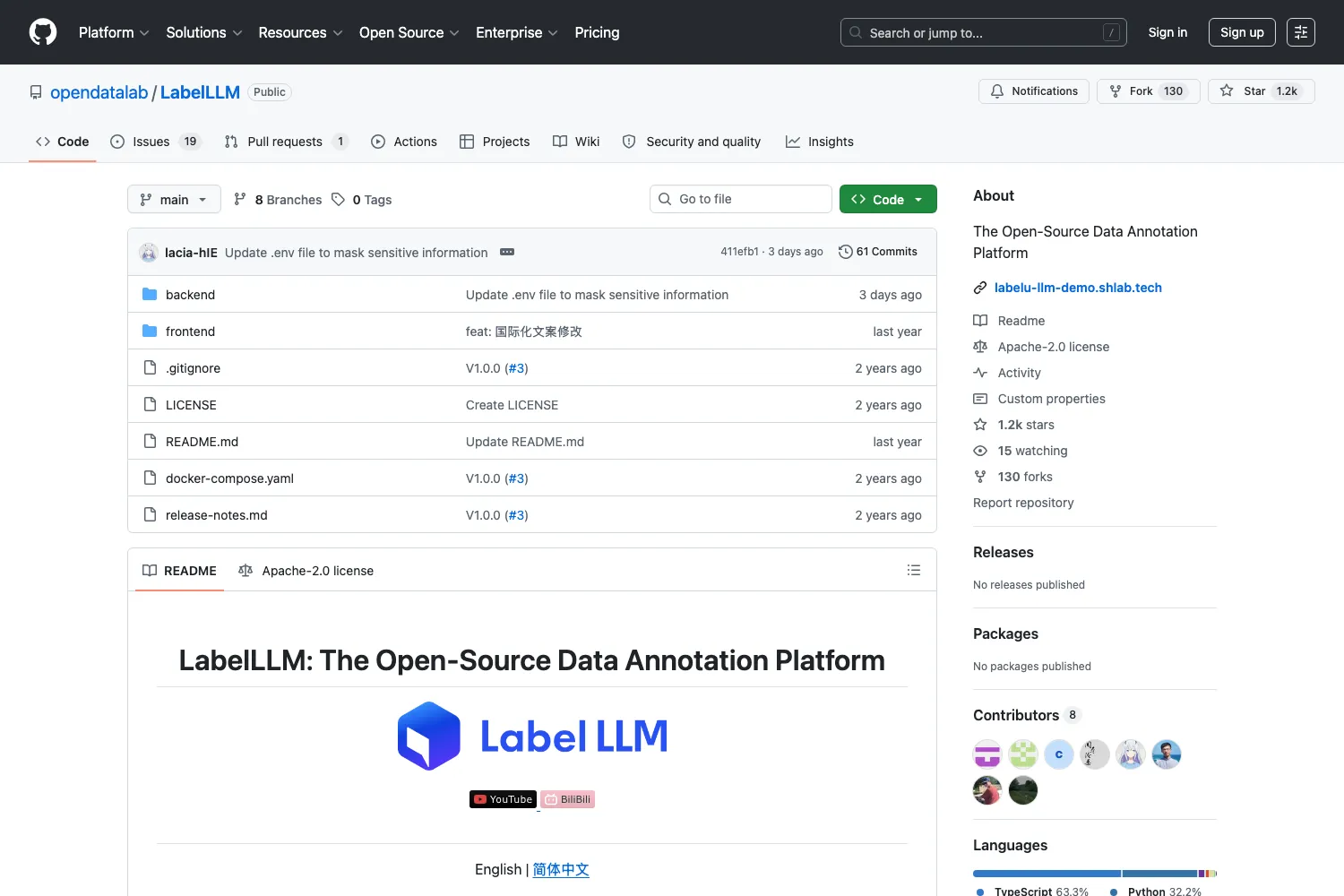Click the YouTube badge
The height and width of the screenshot is (896, 1344).
[503, 799]
